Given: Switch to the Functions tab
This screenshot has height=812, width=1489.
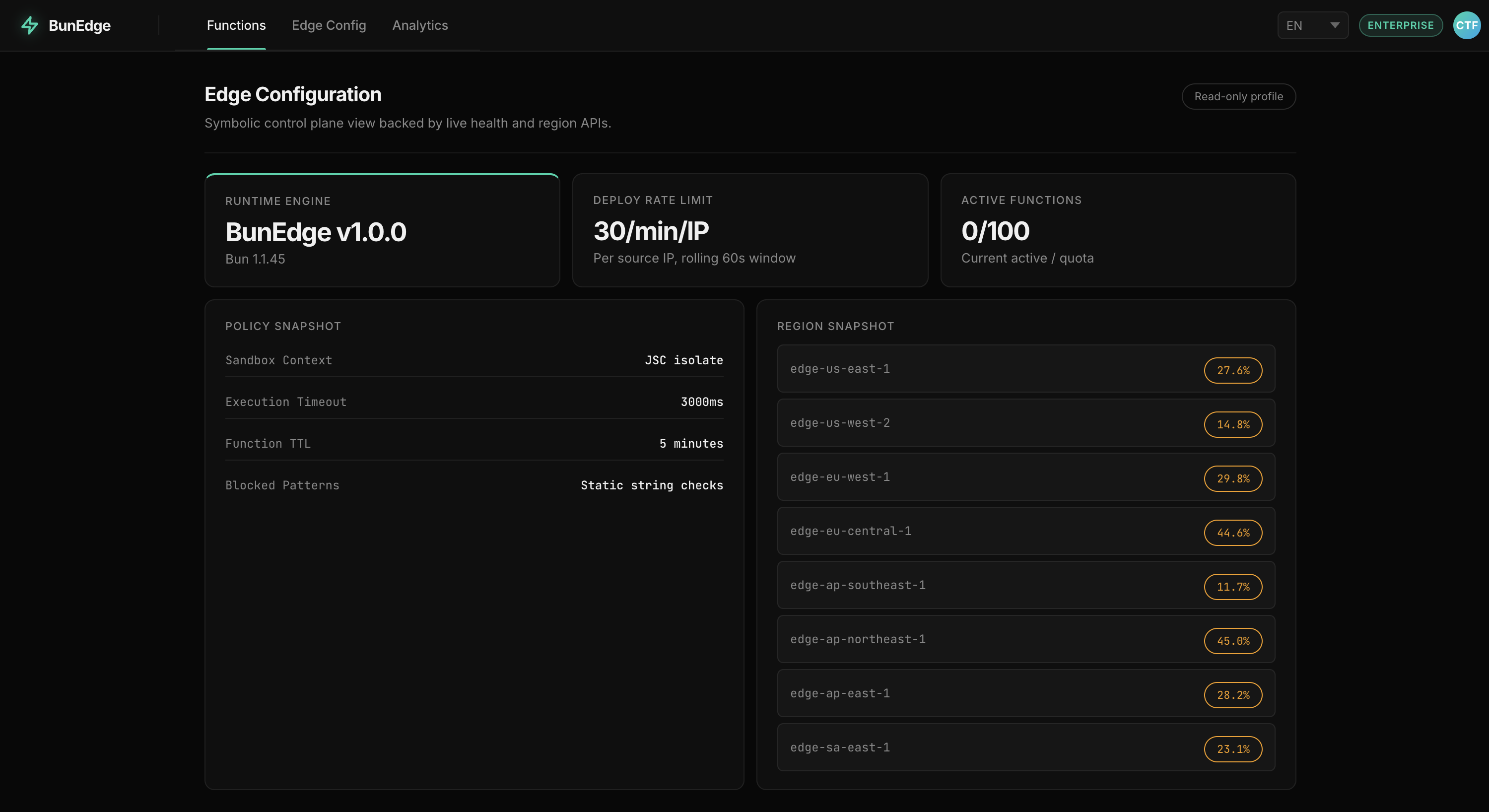Looking at the screenshot, I should [236, 25].
